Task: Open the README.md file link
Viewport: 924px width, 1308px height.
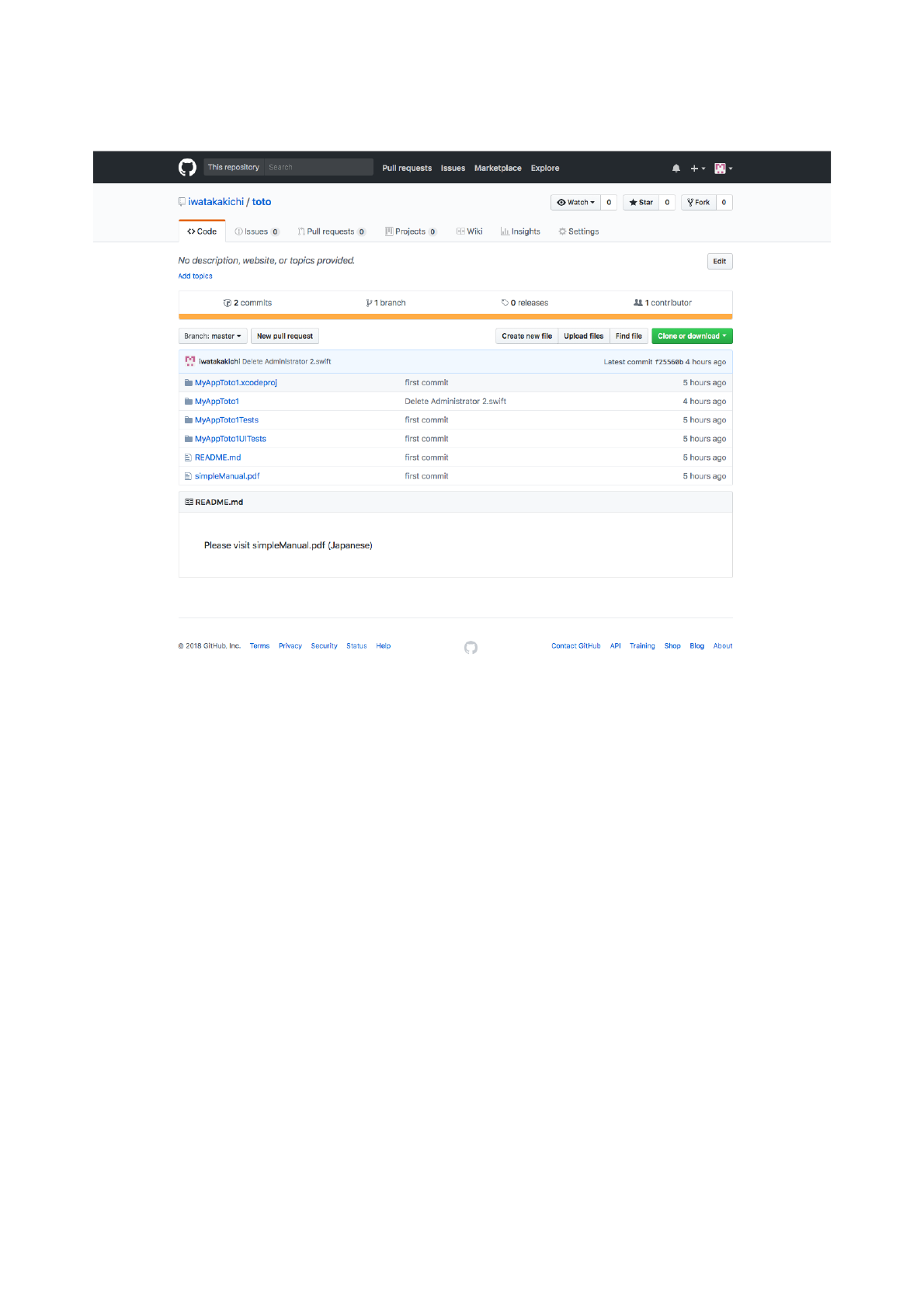Action: tap(217, 457)
